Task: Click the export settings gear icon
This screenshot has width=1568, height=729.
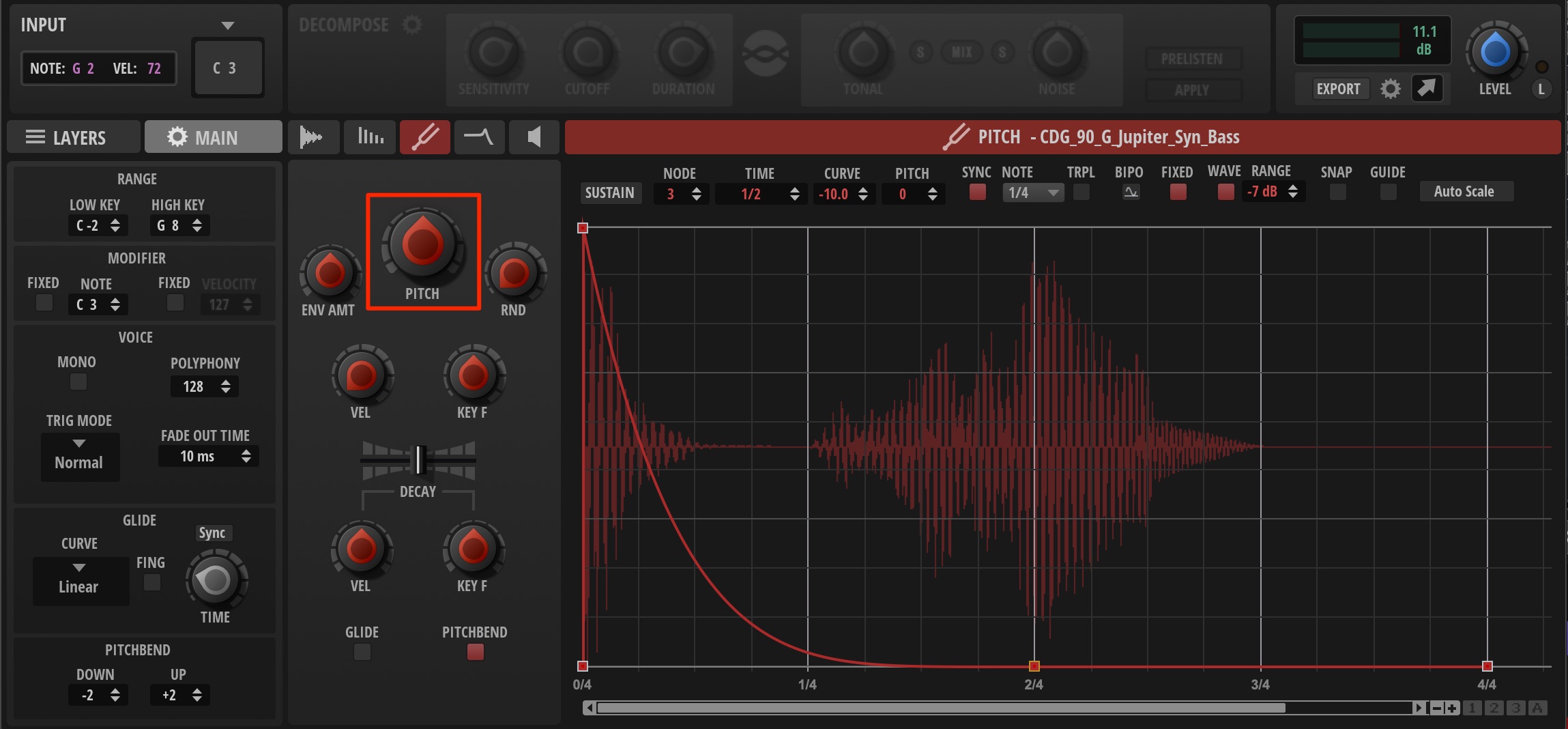Action: 1391,89
